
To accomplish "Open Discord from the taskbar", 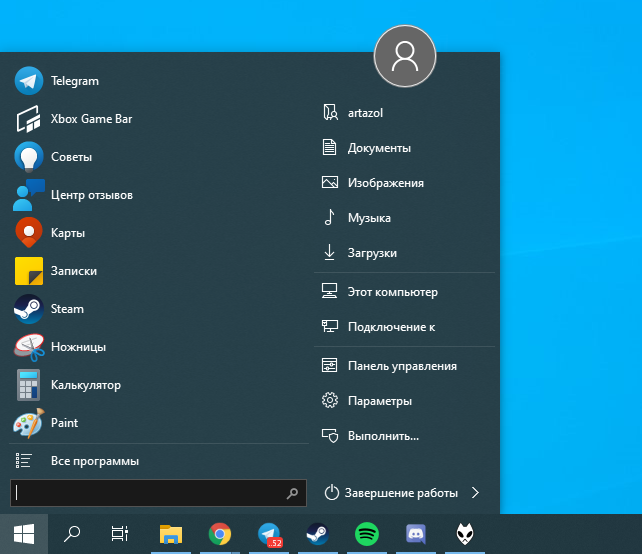I will [x=416, y=534].
